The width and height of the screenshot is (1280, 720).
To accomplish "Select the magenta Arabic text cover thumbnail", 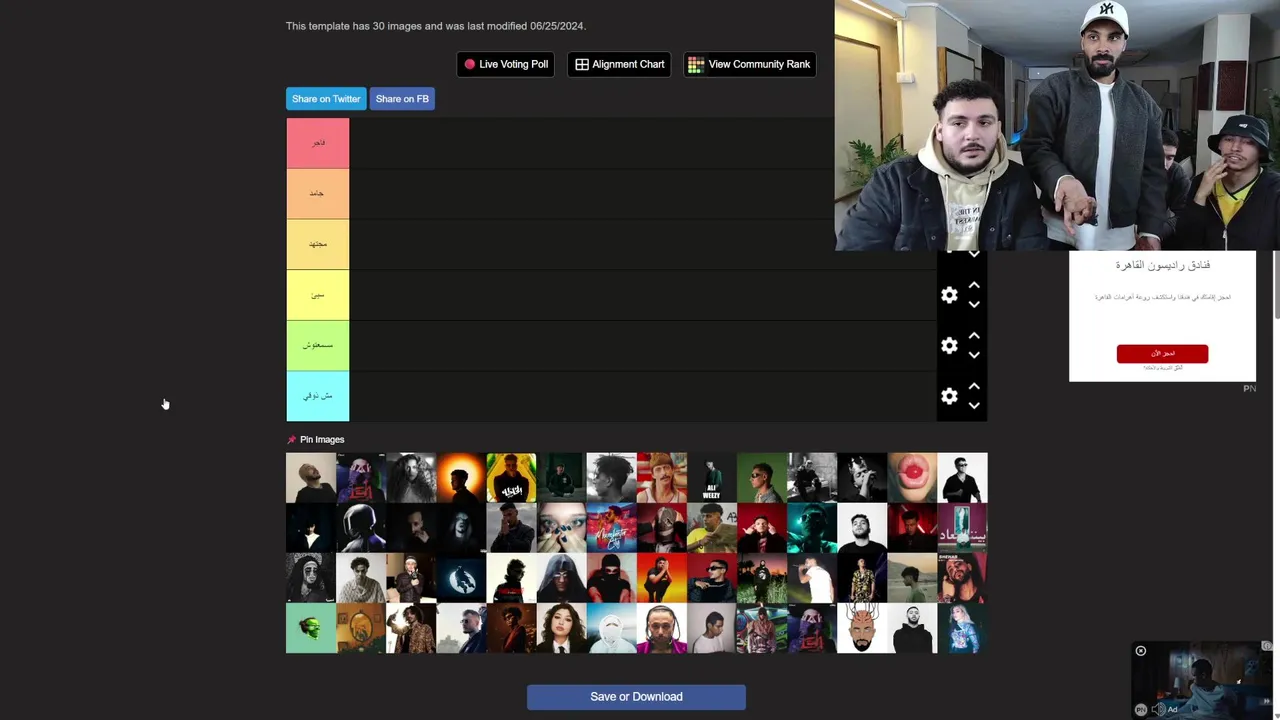I will pos(962,528).
